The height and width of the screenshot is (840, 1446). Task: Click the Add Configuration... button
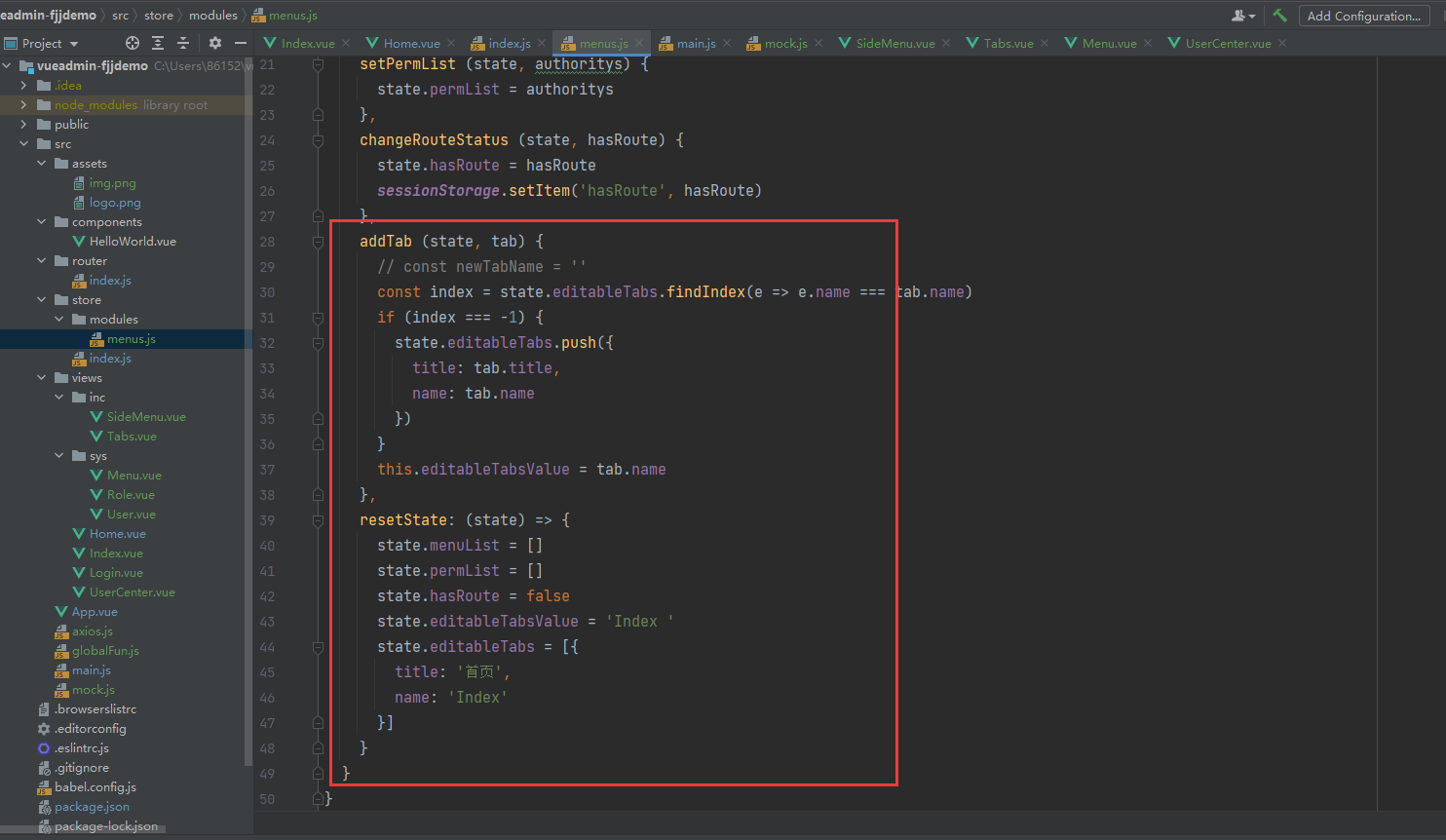(1364, 16)
